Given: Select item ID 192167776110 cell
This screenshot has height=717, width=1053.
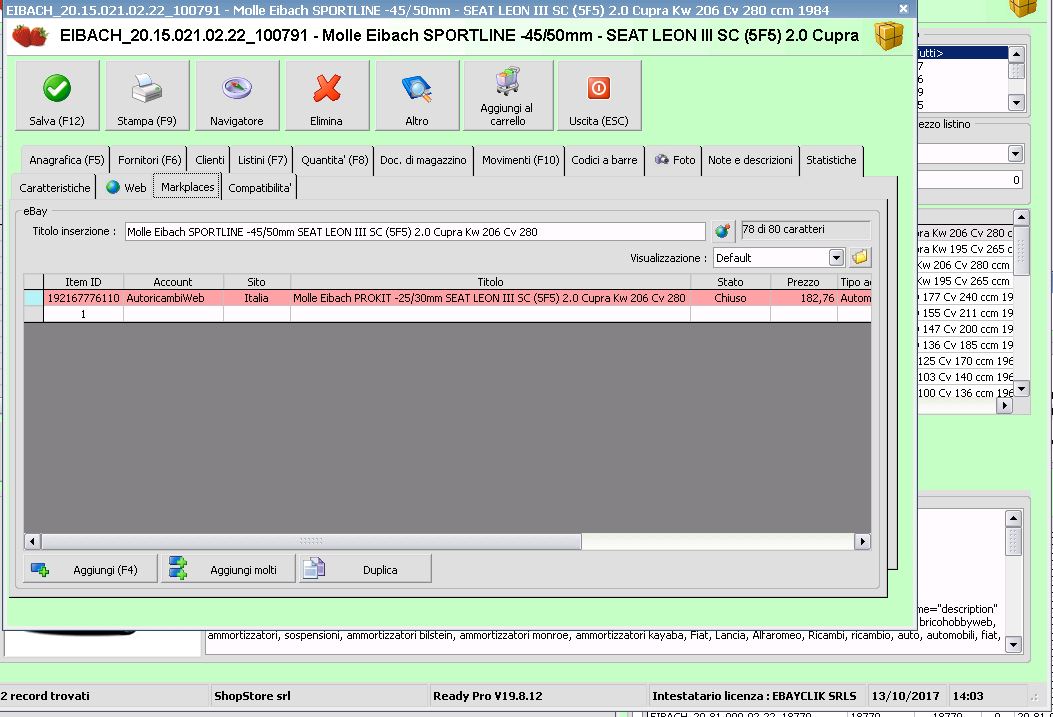Looking at the screenshot, I should point(83,298).
